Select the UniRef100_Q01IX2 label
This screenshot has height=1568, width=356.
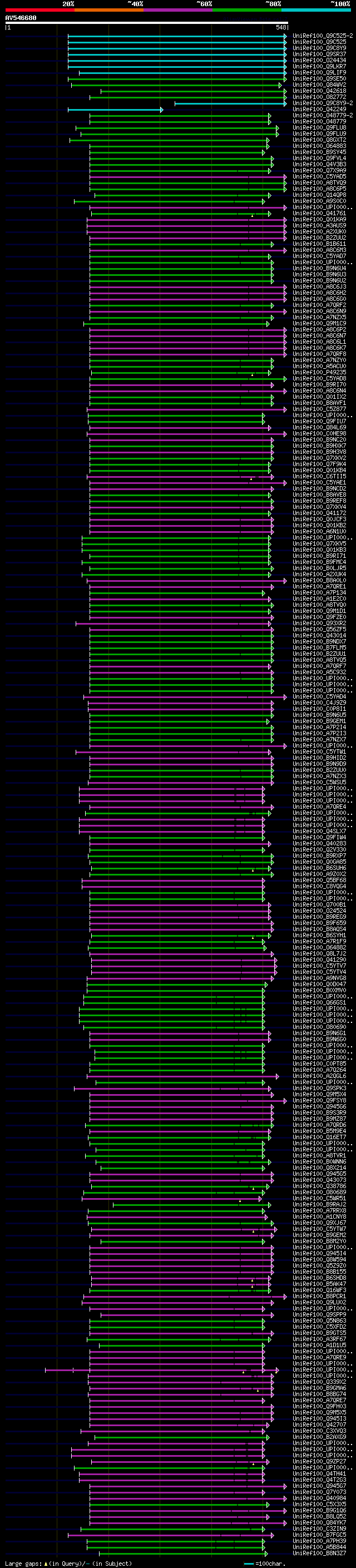319,397
